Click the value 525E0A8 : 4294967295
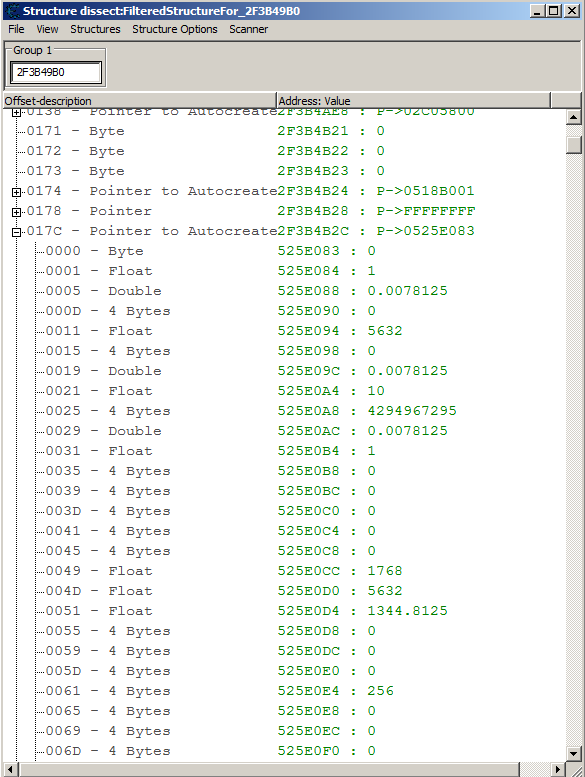 pyautogui.click(x=367, y=411)
